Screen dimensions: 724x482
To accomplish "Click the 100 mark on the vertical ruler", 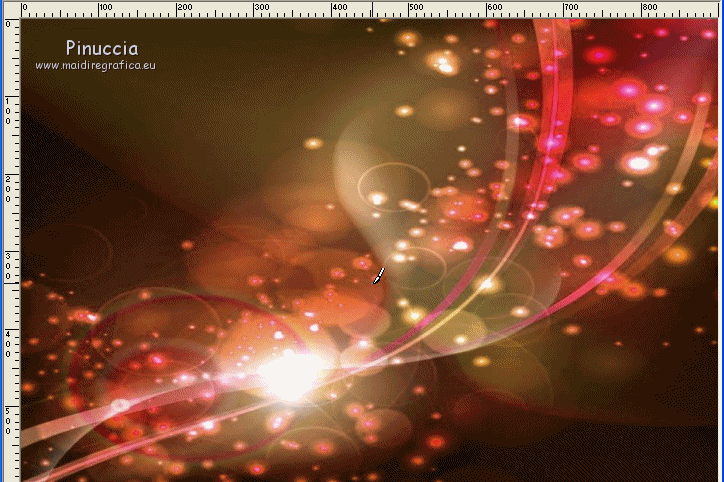I will [x=8, y=111].
